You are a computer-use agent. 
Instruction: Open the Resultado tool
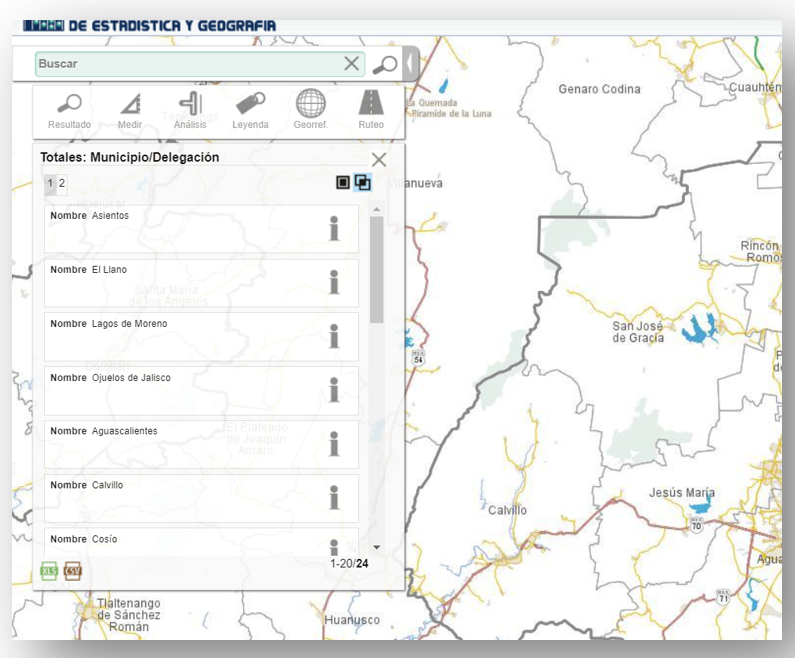pyautogui.click(x=69, y=109)
